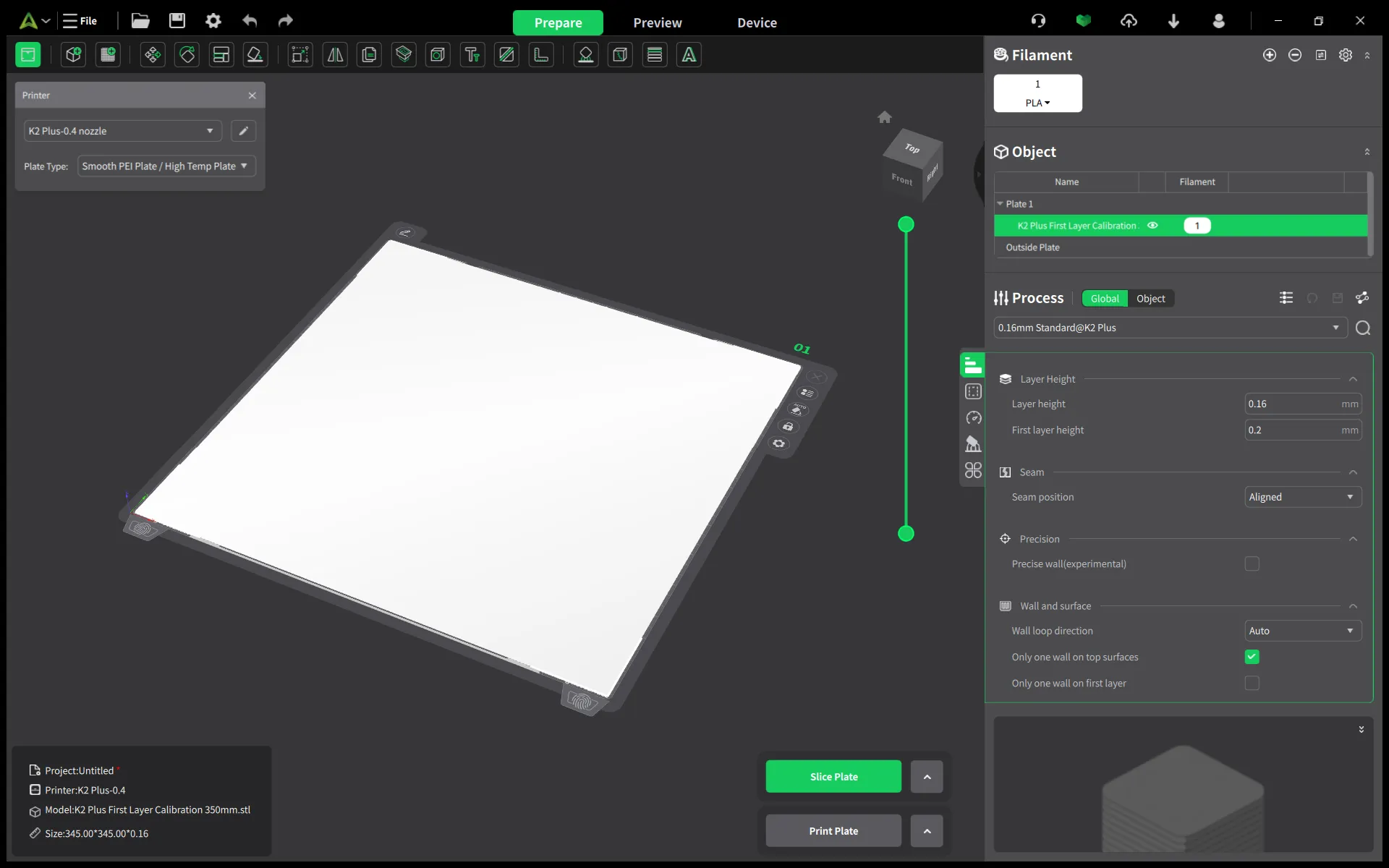Switch to the Device tab
Viewport: 1389px width, 868px height.
[757, 22]
